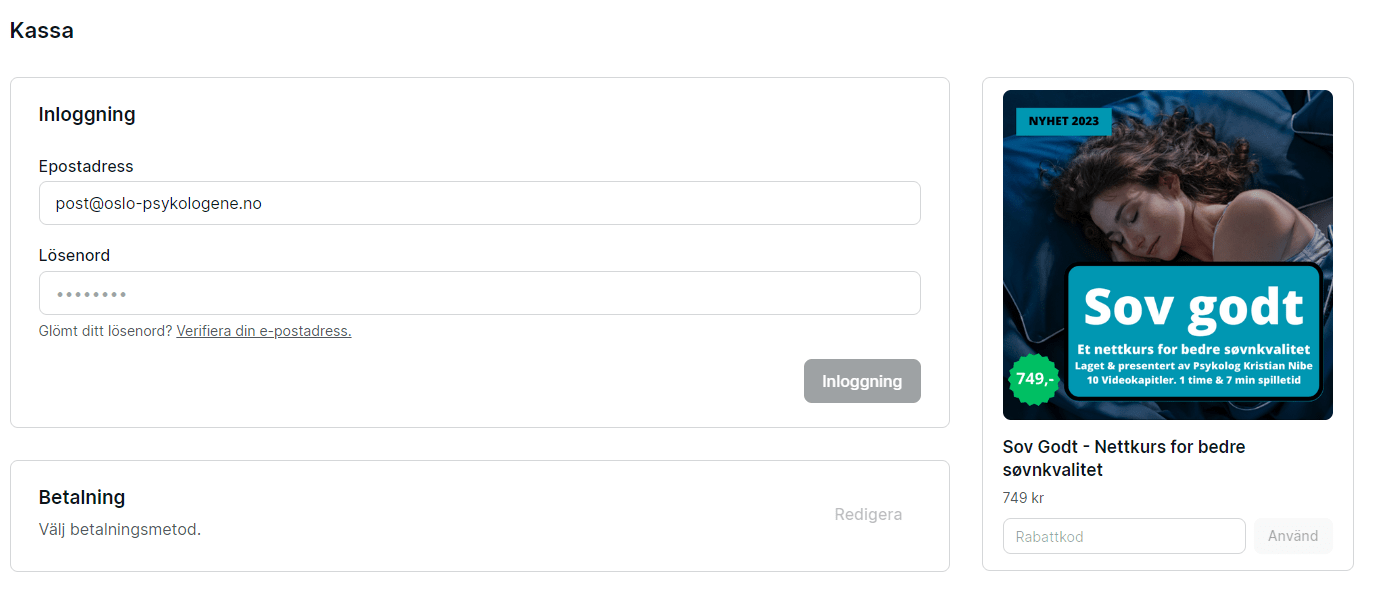Click the green 749,- price badge
This screenshot has width=1392, height=600.
[x=1035, y=379]
